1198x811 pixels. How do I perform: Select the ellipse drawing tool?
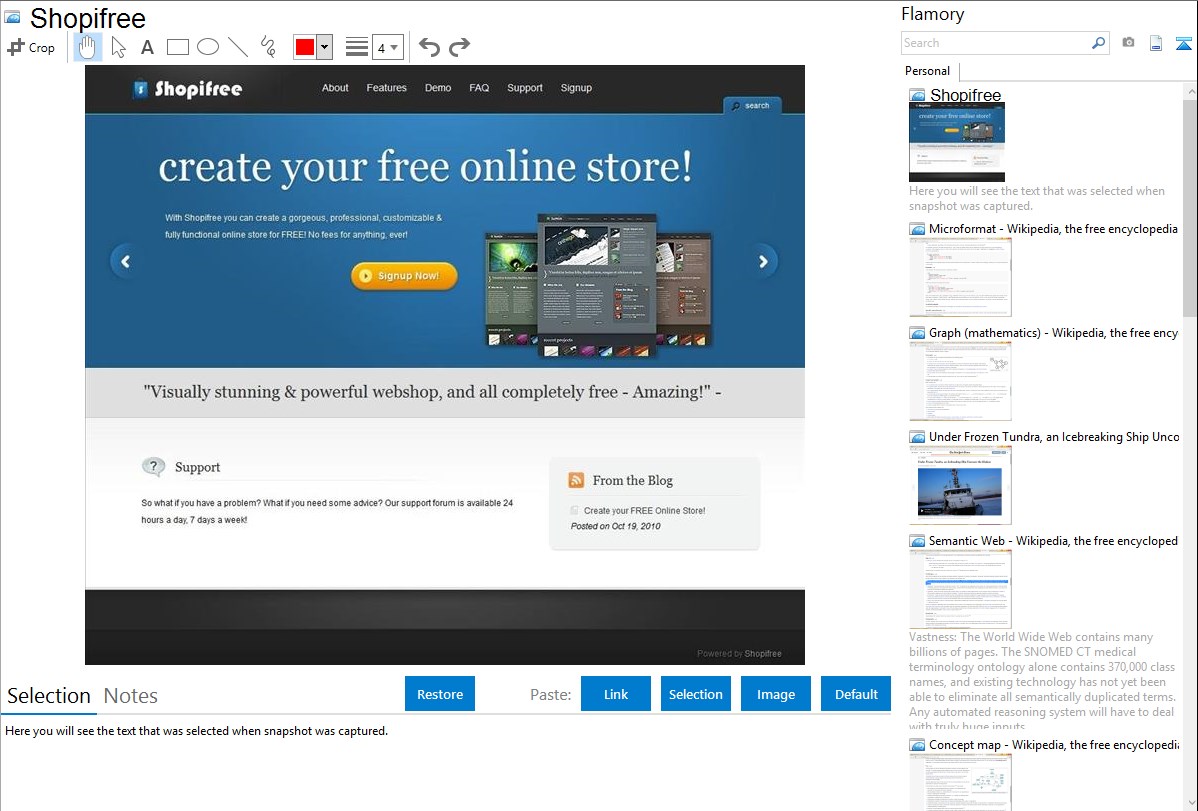[208, 47]
